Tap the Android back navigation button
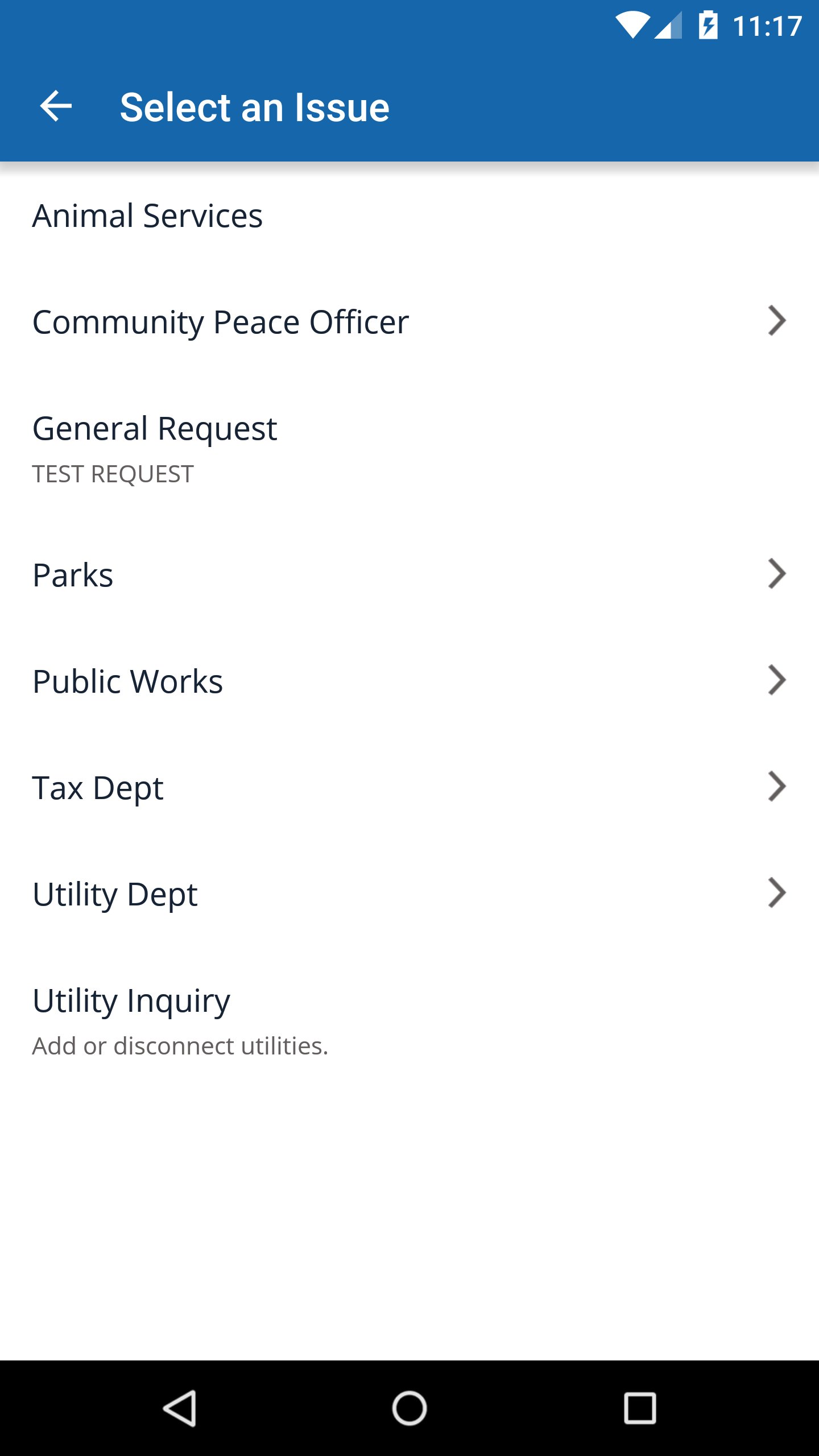Screen dimensions: 819x1456 coord(180,1408)
